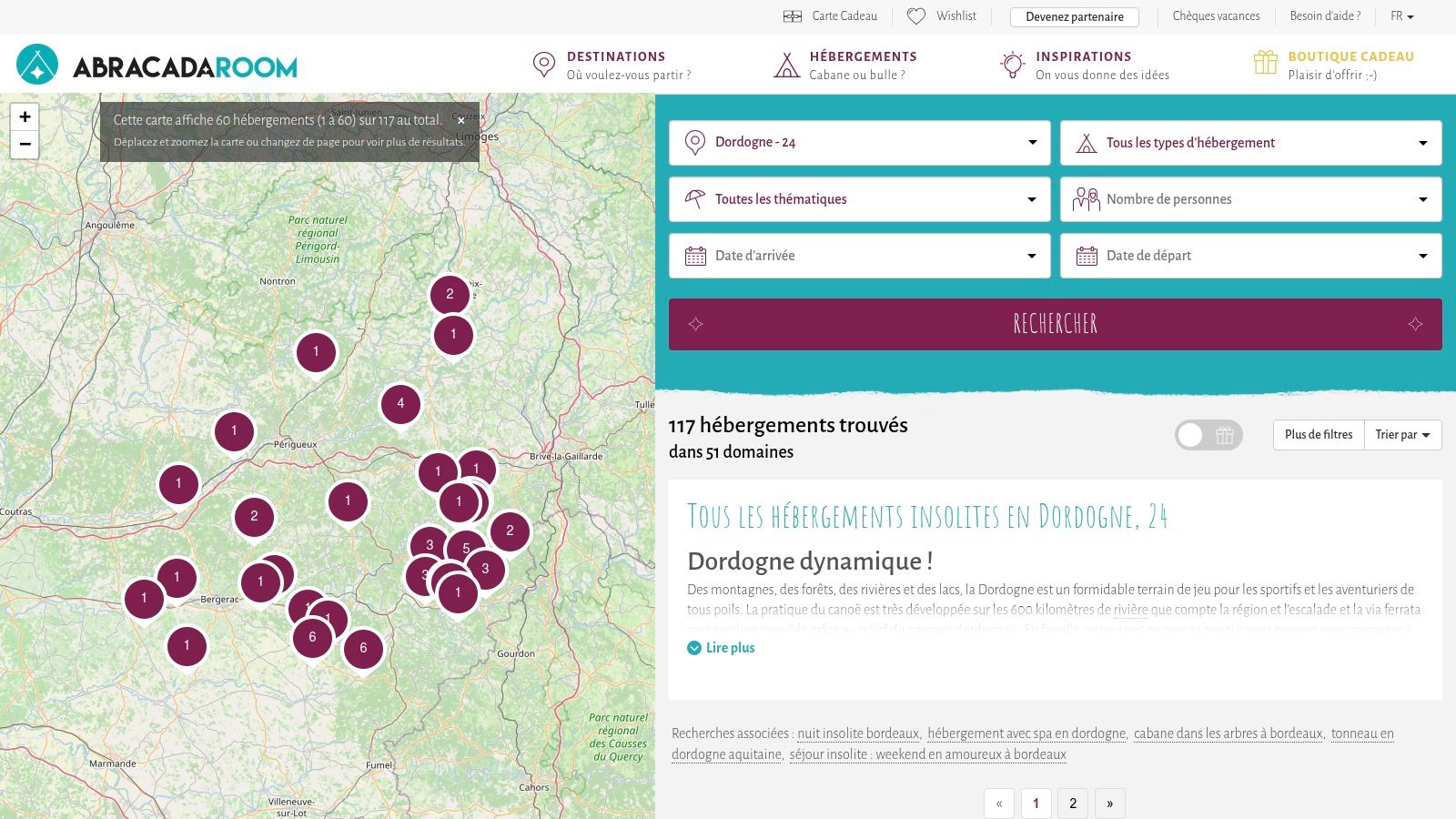Open the Besoin d'aide ? link

1325,16
